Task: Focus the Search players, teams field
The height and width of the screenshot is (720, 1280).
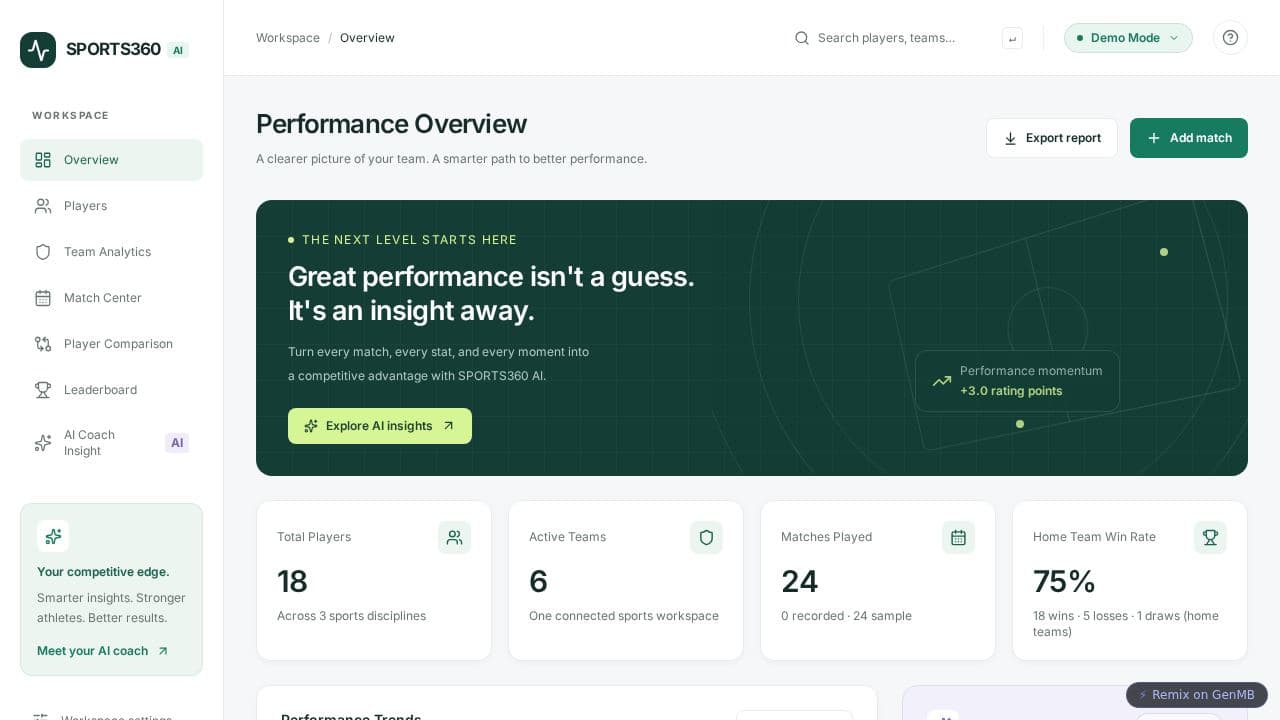Action: (905, 38)
